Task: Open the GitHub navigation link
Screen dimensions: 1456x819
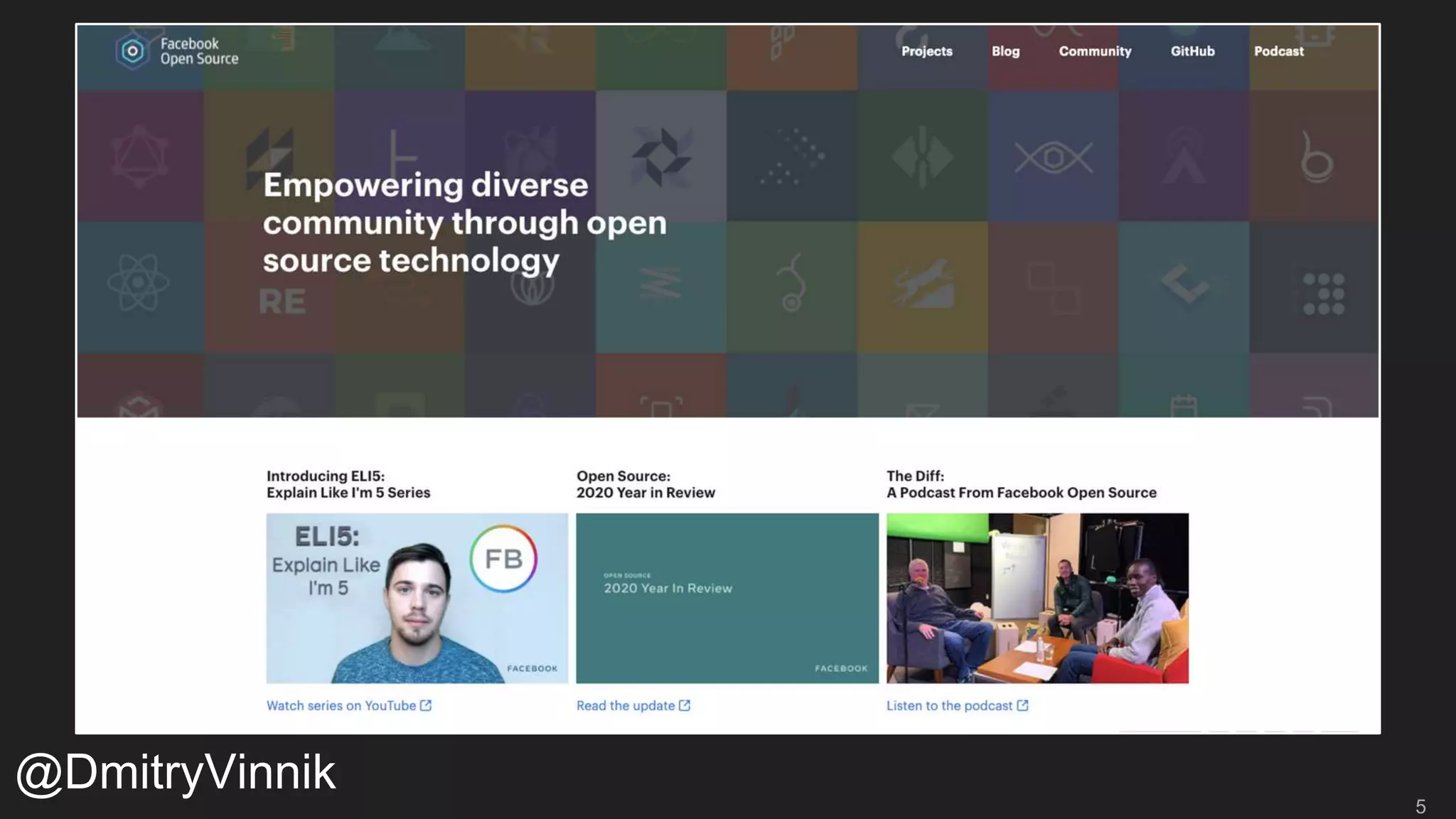Action: (1192, 51)
